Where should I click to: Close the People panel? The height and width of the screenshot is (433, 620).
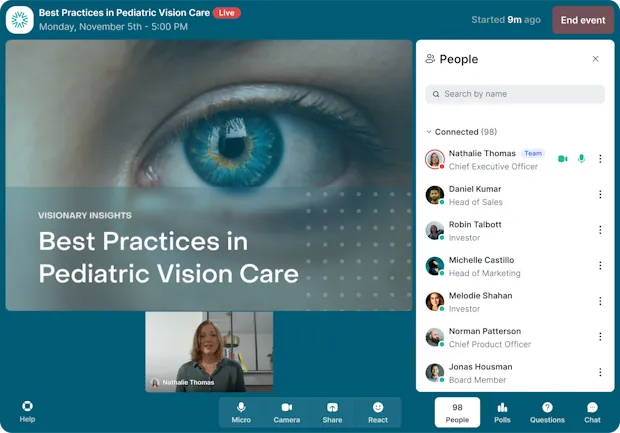tap(595, 59)
